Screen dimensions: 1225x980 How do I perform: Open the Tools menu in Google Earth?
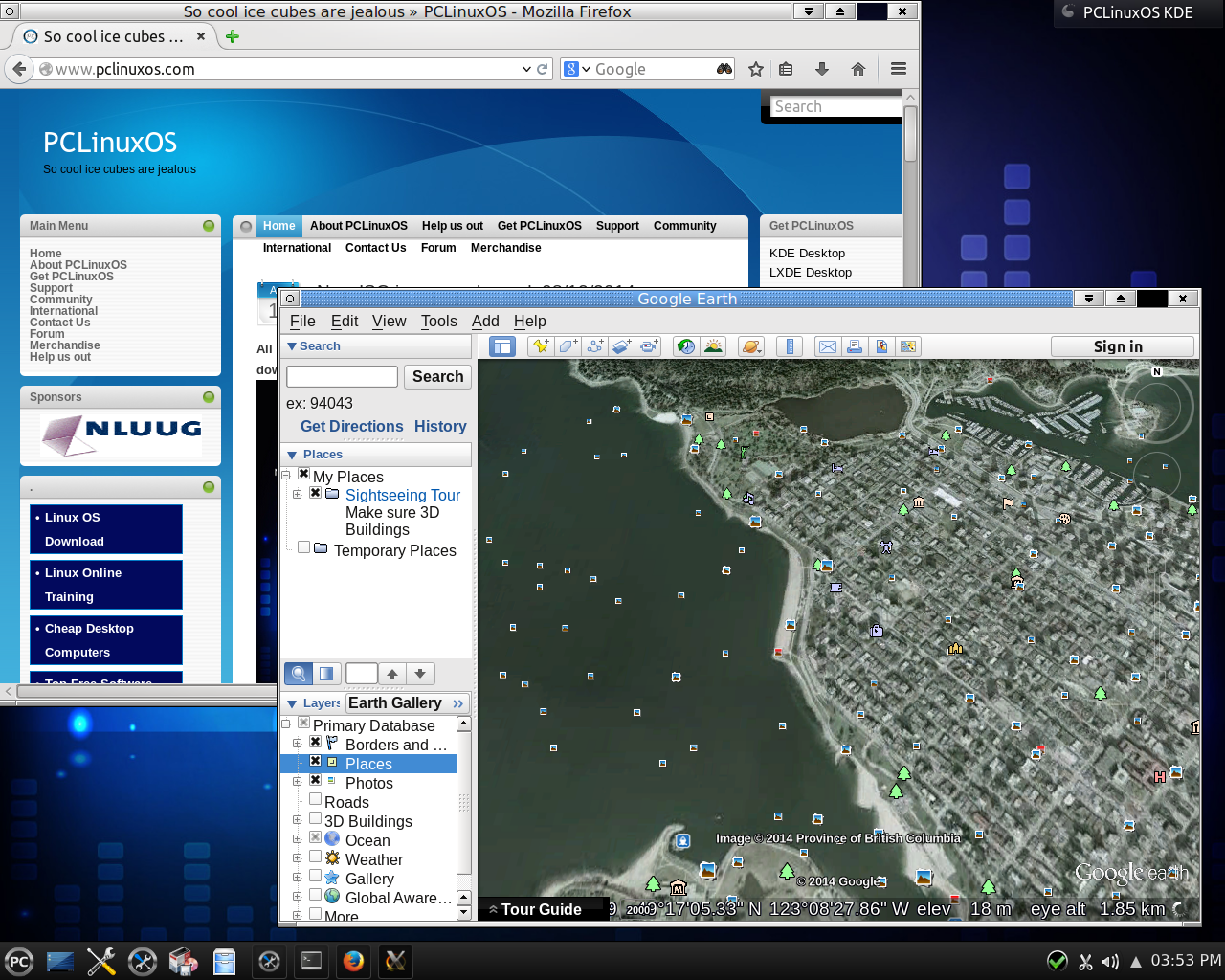[439, 322]
